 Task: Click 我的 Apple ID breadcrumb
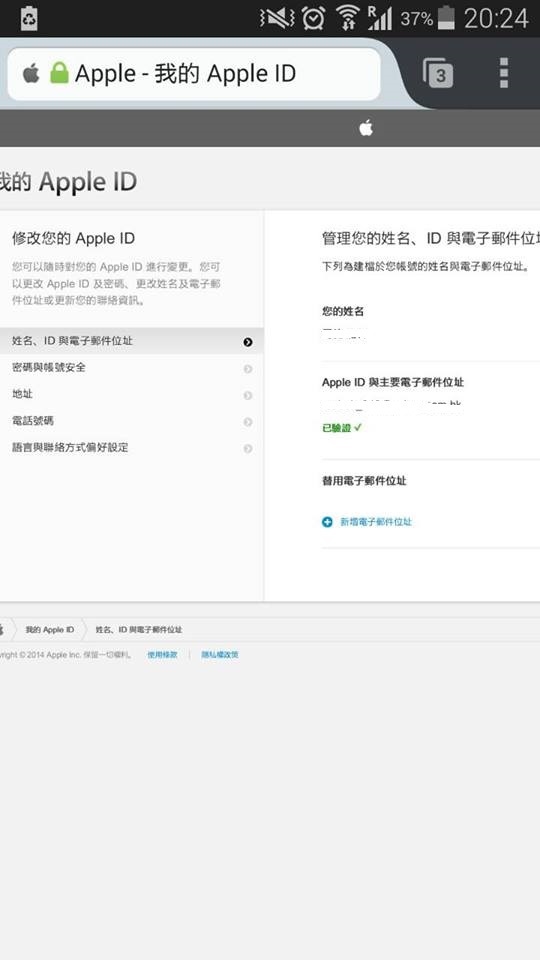point(50,629)
